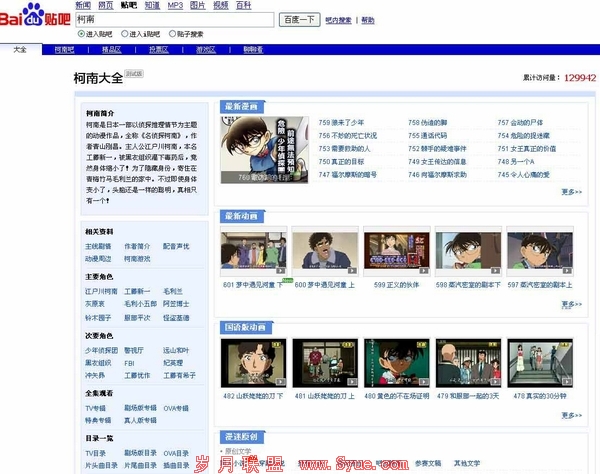Click play icon on Mandarin episode 481 thumbnail

[352, 381]
